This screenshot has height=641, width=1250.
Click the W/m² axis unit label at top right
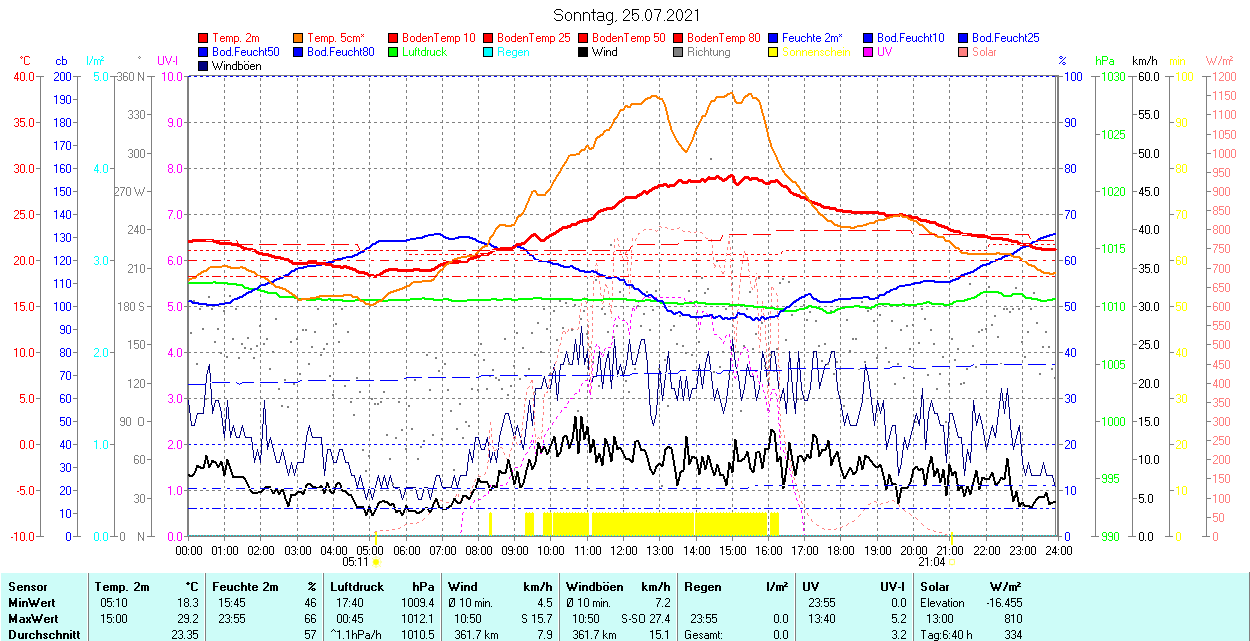click(x=1220, y=61)
